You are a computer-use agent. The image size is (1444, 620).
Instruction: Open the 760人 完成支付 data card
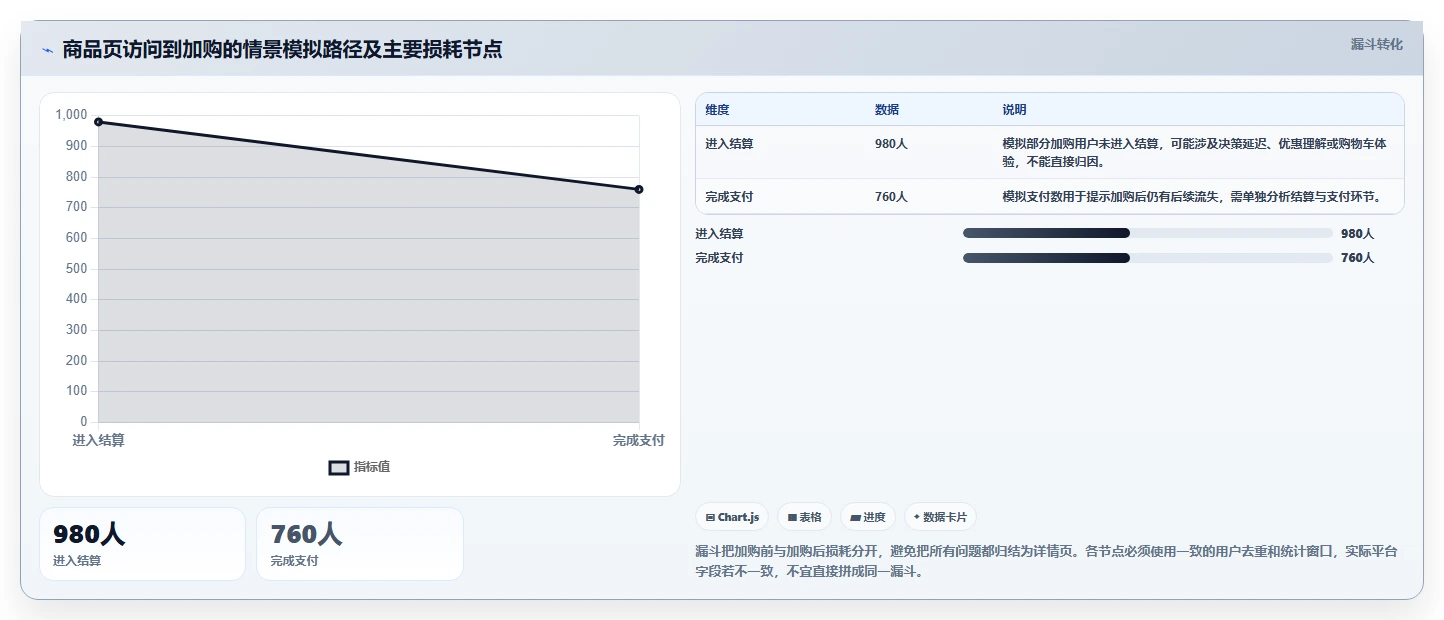tap(360, 544)
